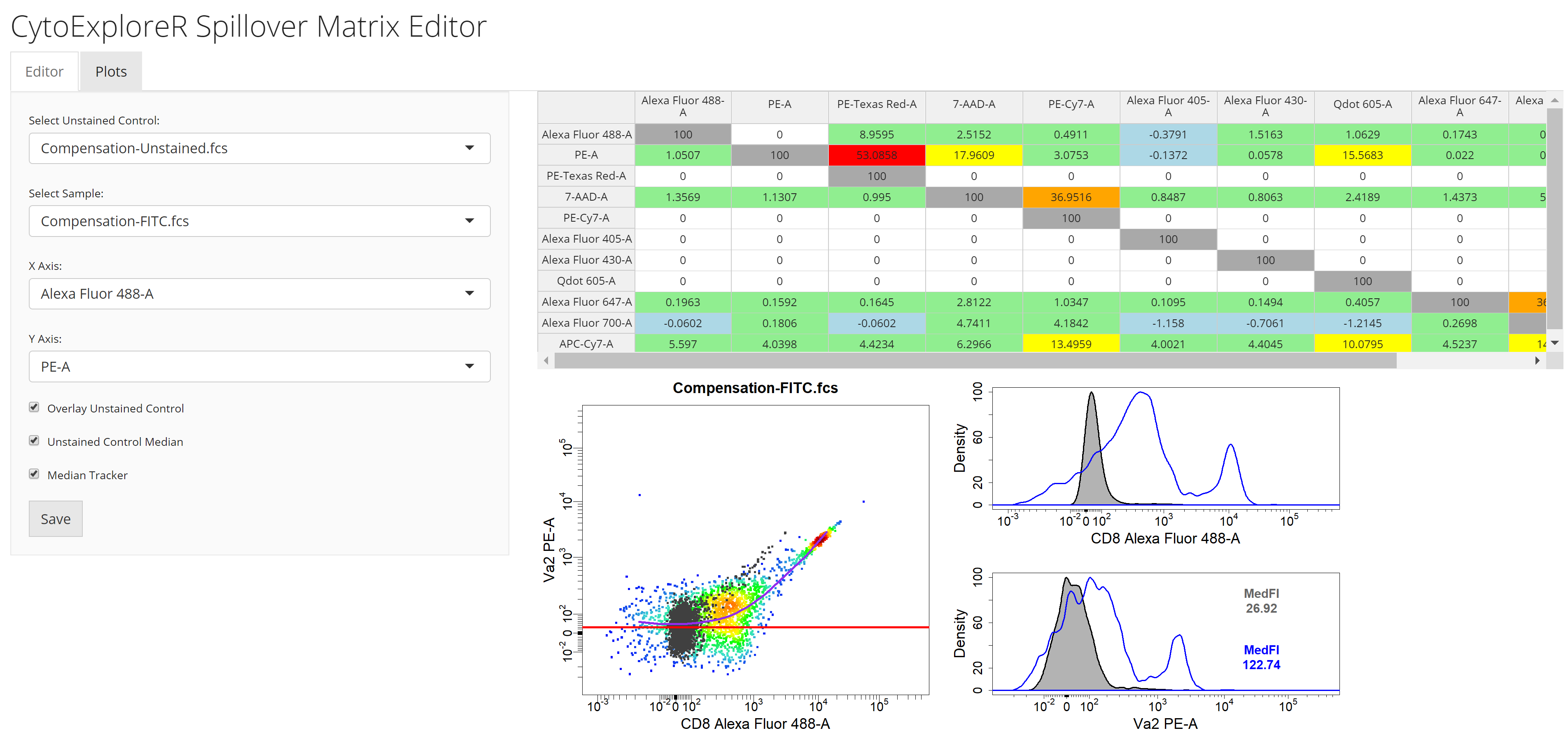Click the Unstained Control dropdown caret

click(469, 148)
